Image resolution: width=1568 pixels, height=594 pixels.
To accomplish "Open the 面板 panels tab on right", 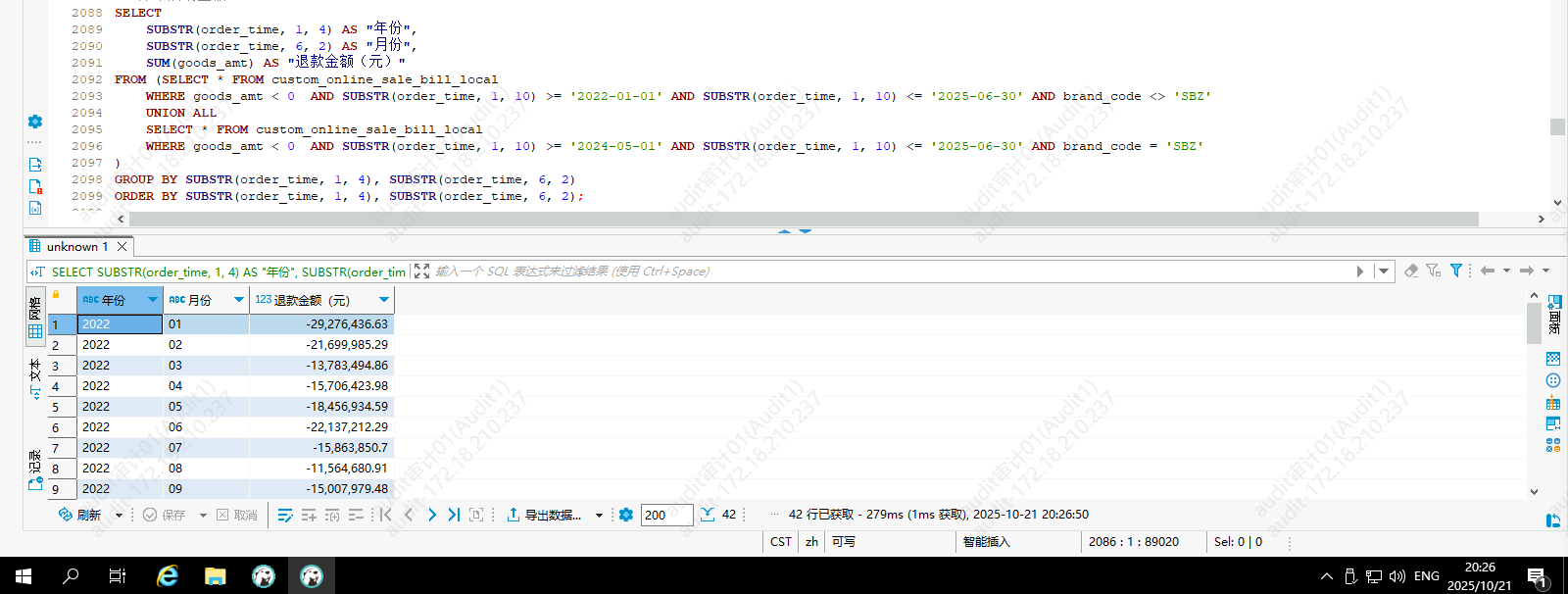I will pyautogui.click(x=1554, y=316).
